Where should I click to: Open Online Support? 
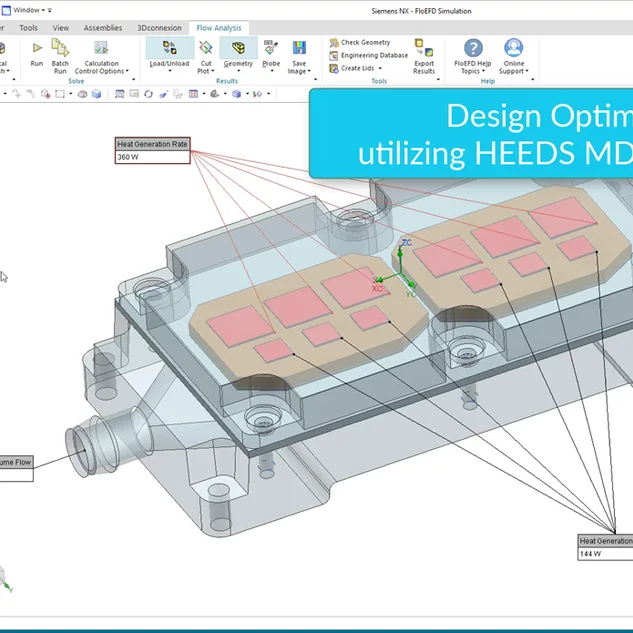(514, 56)
